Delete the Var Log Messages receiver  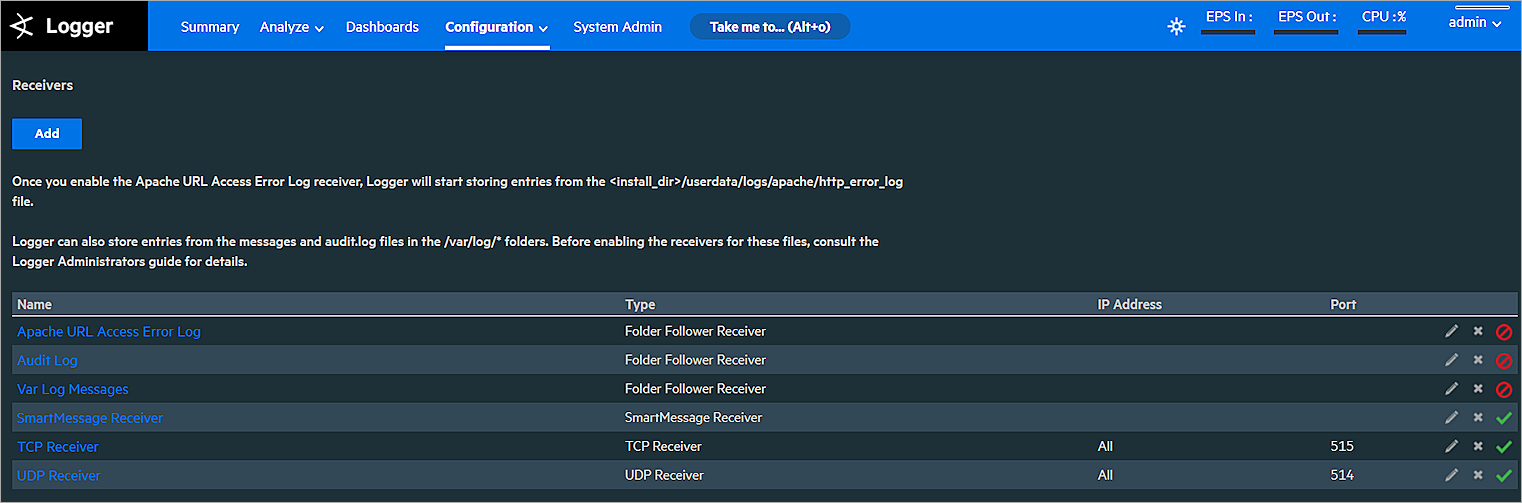(x=1478, y=389)
